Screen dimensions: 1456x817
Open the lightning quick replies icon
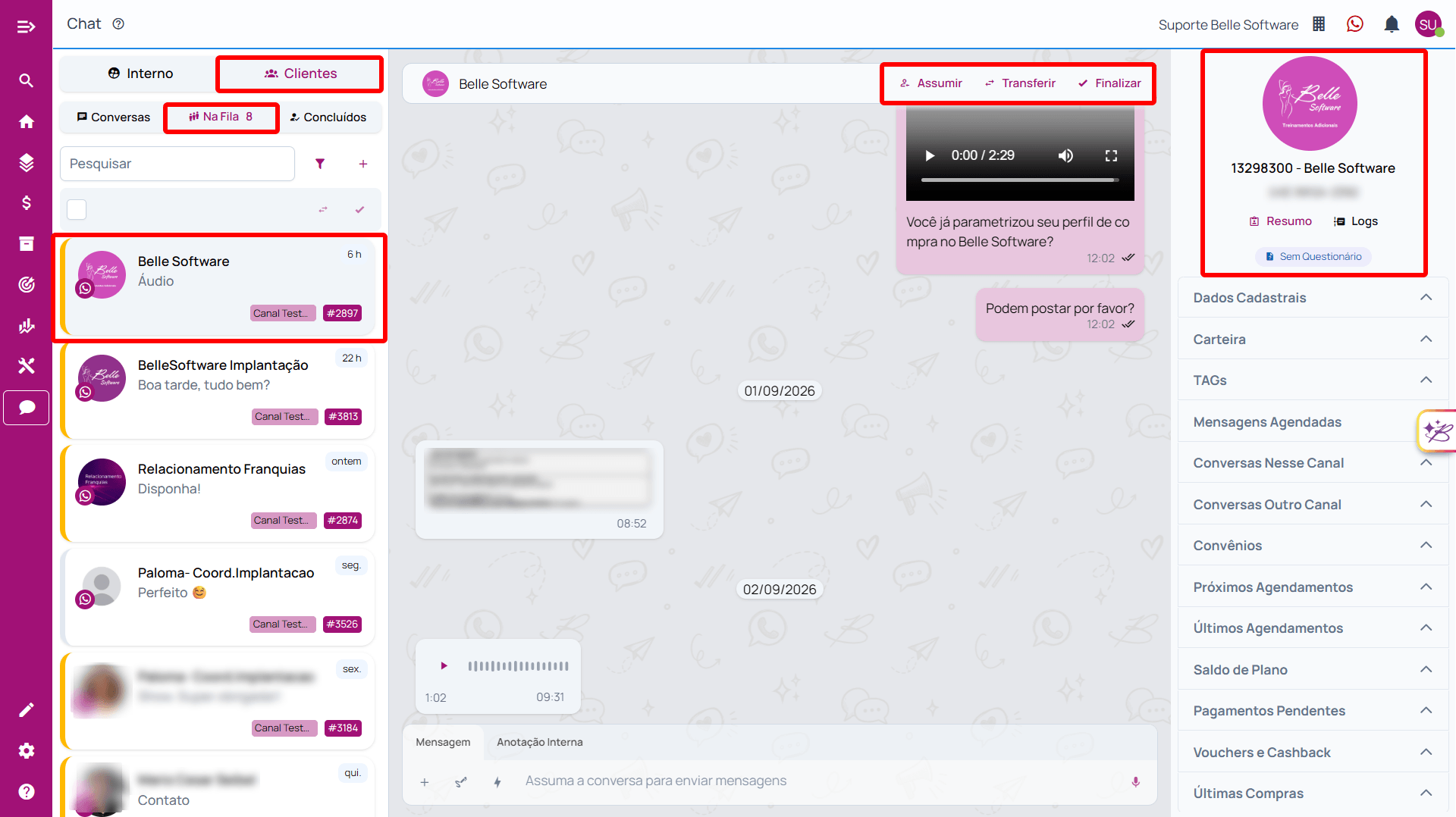tap(497, 781)
